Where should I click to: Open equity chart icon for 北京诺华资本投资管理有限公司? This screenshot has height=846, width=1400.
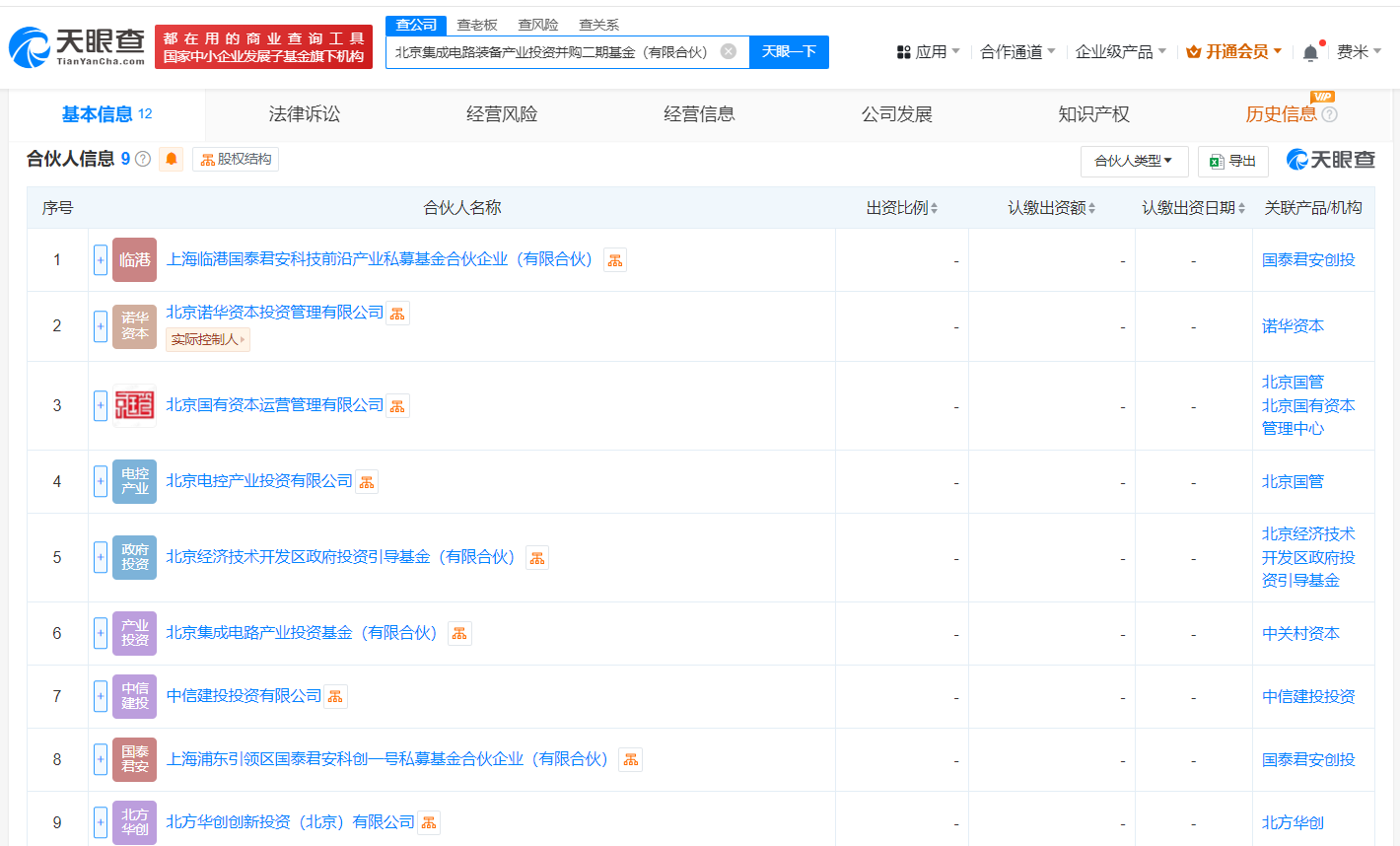click(397, 314)
